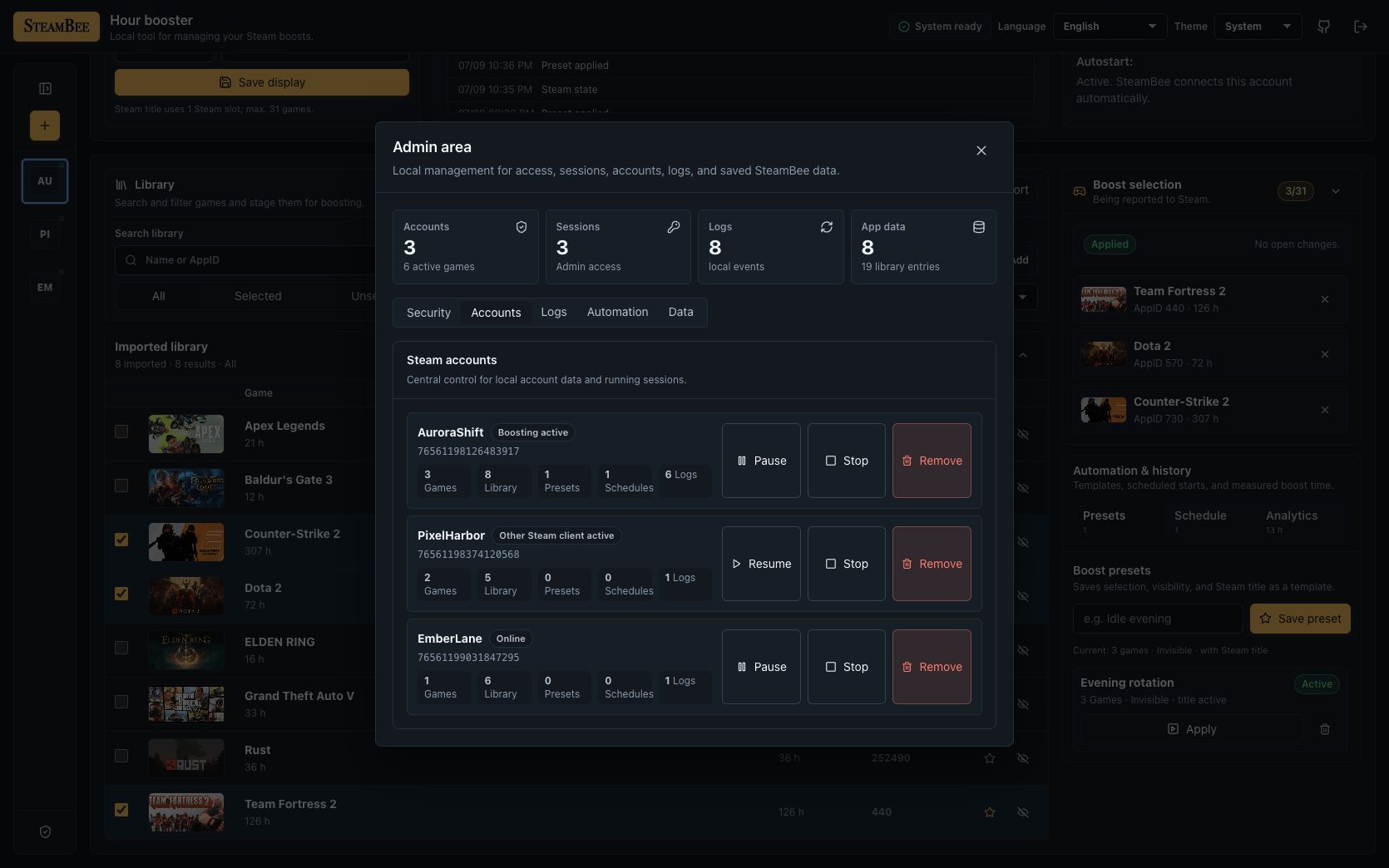Collapse the Boost selection panel chevron
The height and width of the screenshot is (868, 1389).
coord(1336,191)
